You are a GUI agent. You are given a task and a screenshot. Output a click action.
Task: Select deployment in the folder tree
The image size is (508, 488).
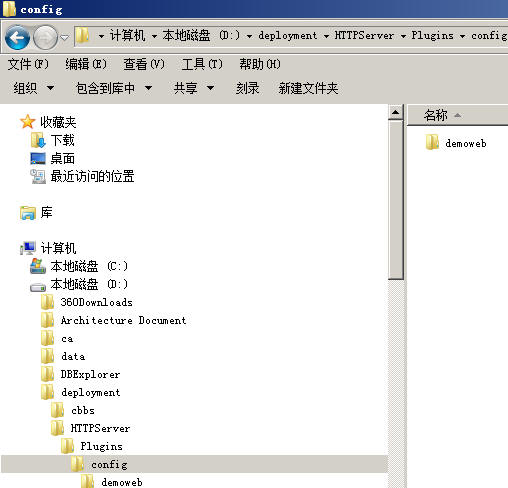click(91, 393)
